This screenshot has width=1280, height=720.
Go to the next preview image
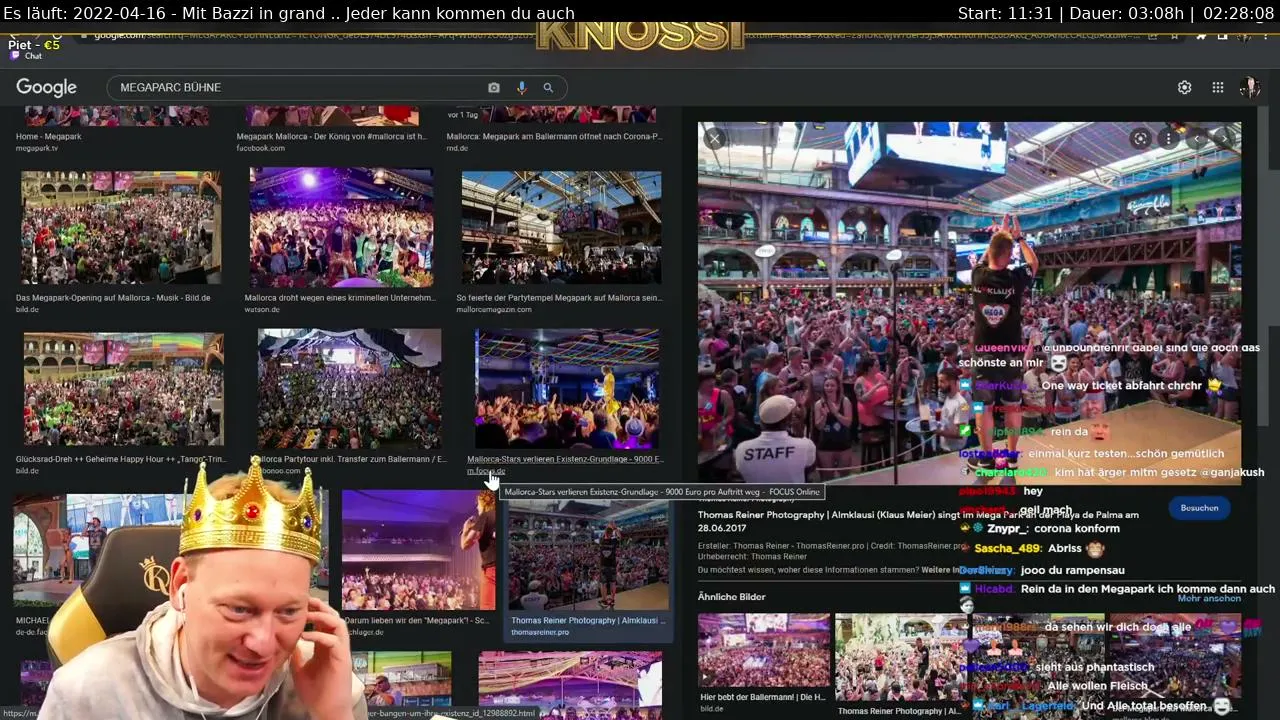[1225, 139]
